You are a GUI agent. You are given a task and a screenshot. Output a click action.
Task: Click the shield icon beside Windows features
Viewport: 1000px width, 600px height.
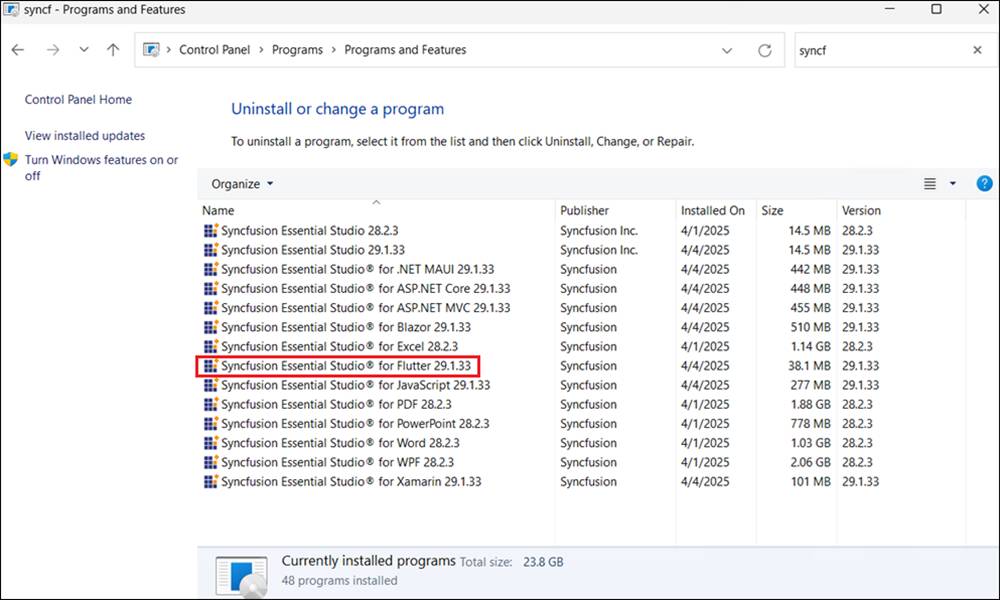(x=11, y=159)
